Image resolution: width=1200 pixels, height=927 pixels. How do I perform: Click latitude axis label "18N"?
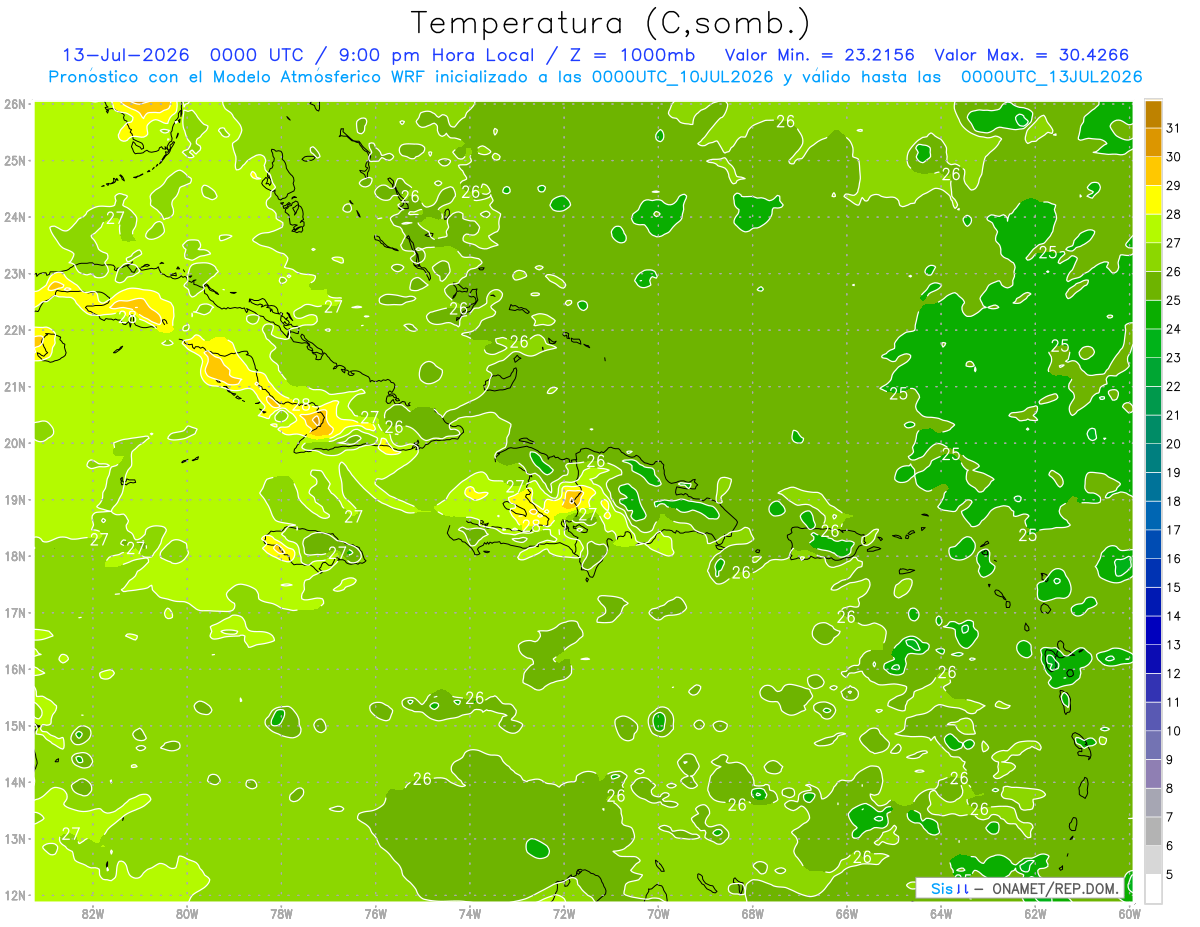[14, 556]
